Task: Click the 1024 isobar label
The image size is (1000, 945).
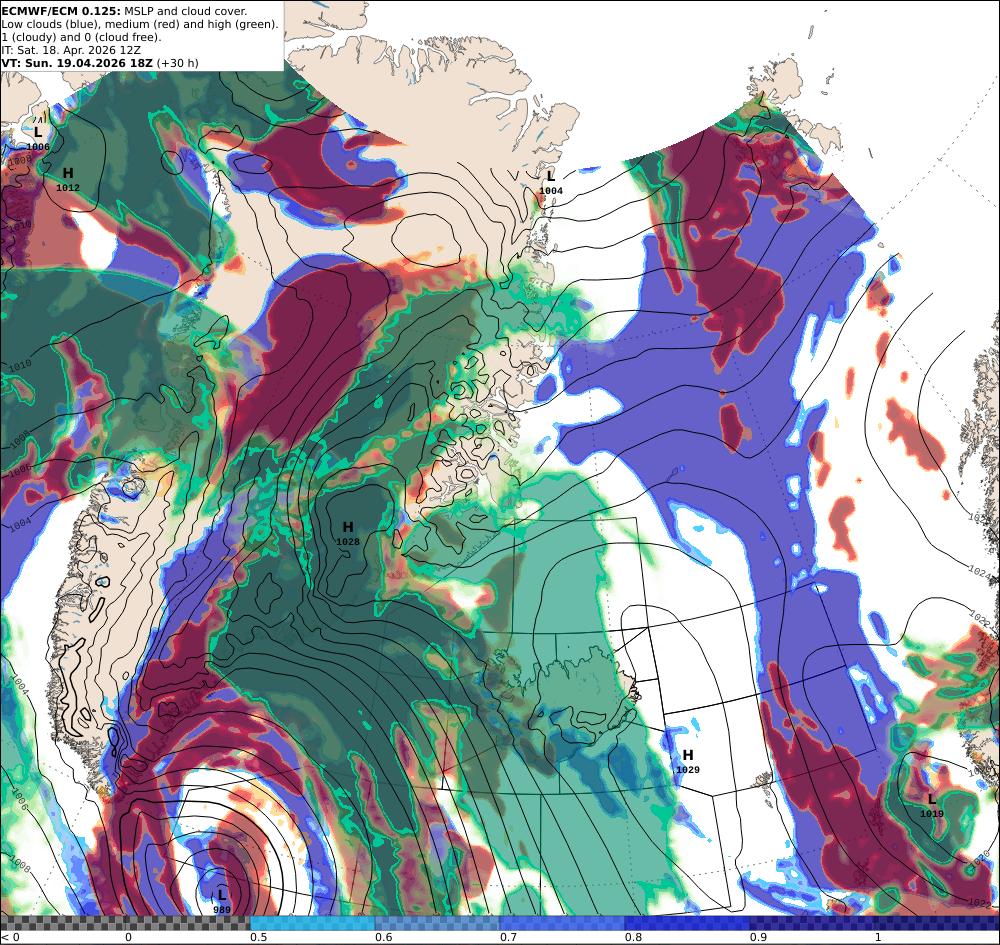Action: tap(979, 571)
